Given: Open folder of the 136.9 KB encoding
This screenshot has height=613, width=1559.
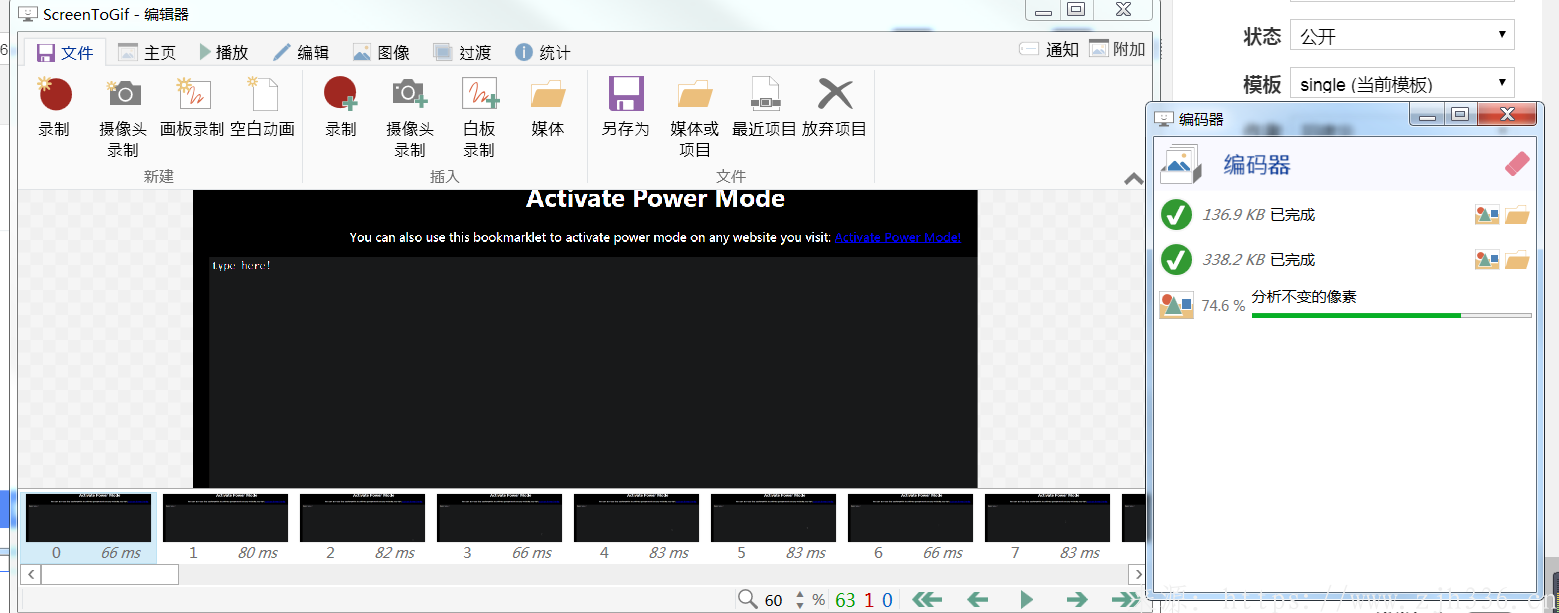Looking at the screenshot, I should pyautogui.click(x=1517, y=214).
